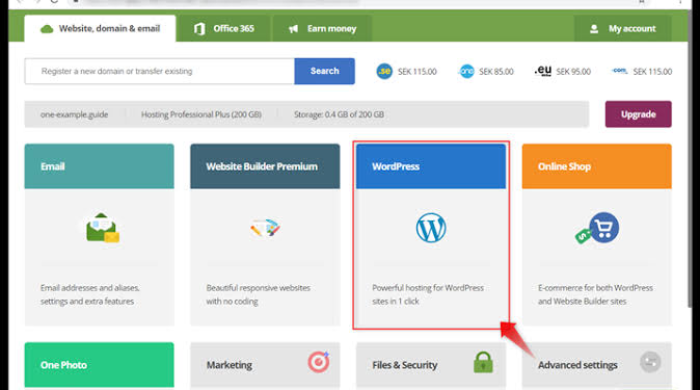Click E-commerce for both WordPress description

tap(595, 295)
